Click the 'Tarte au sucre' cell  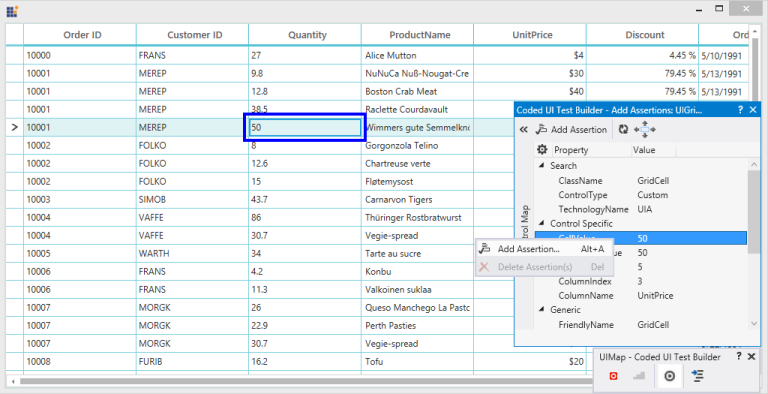click(417, 254)
